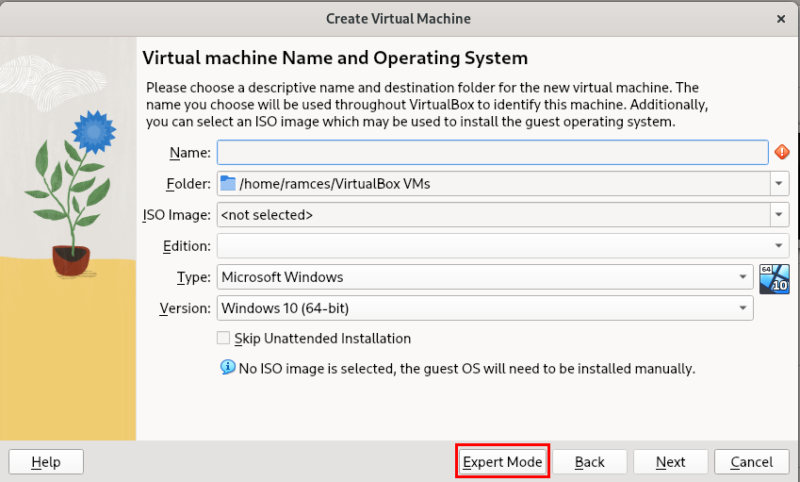Viewport: 800px width, 482px height.
Task: Click the Virtual machine Name and Operating System heading
Action: [x=335, y=58]
